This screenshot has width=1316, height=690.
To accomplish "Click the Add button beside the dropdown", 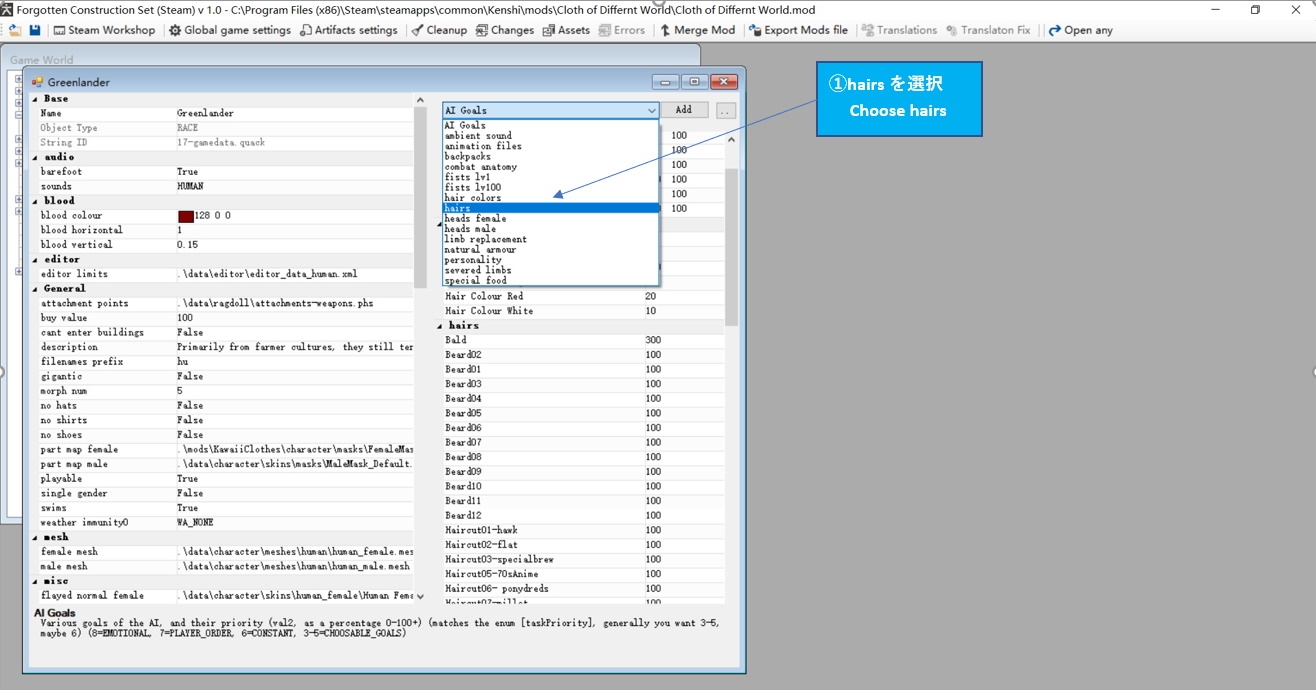I will (683, 110).
